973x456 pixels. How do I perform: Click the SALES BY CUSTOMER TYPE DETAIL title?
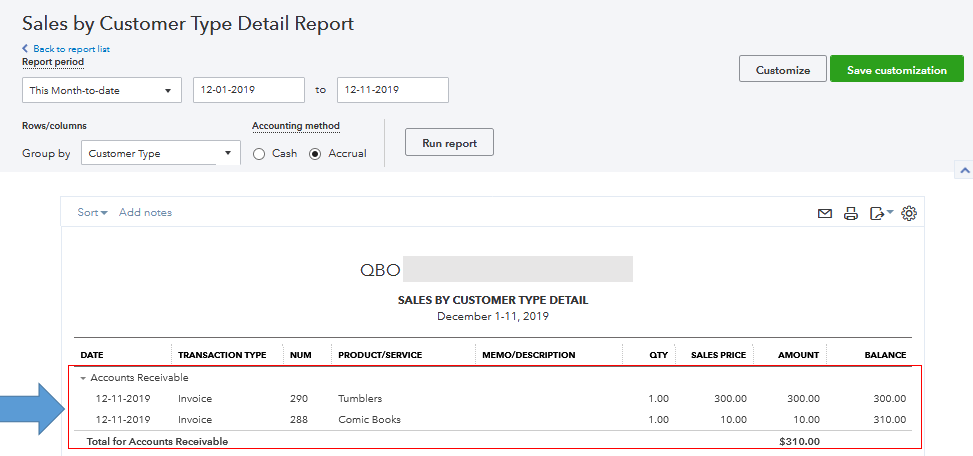tap(493, 300)
